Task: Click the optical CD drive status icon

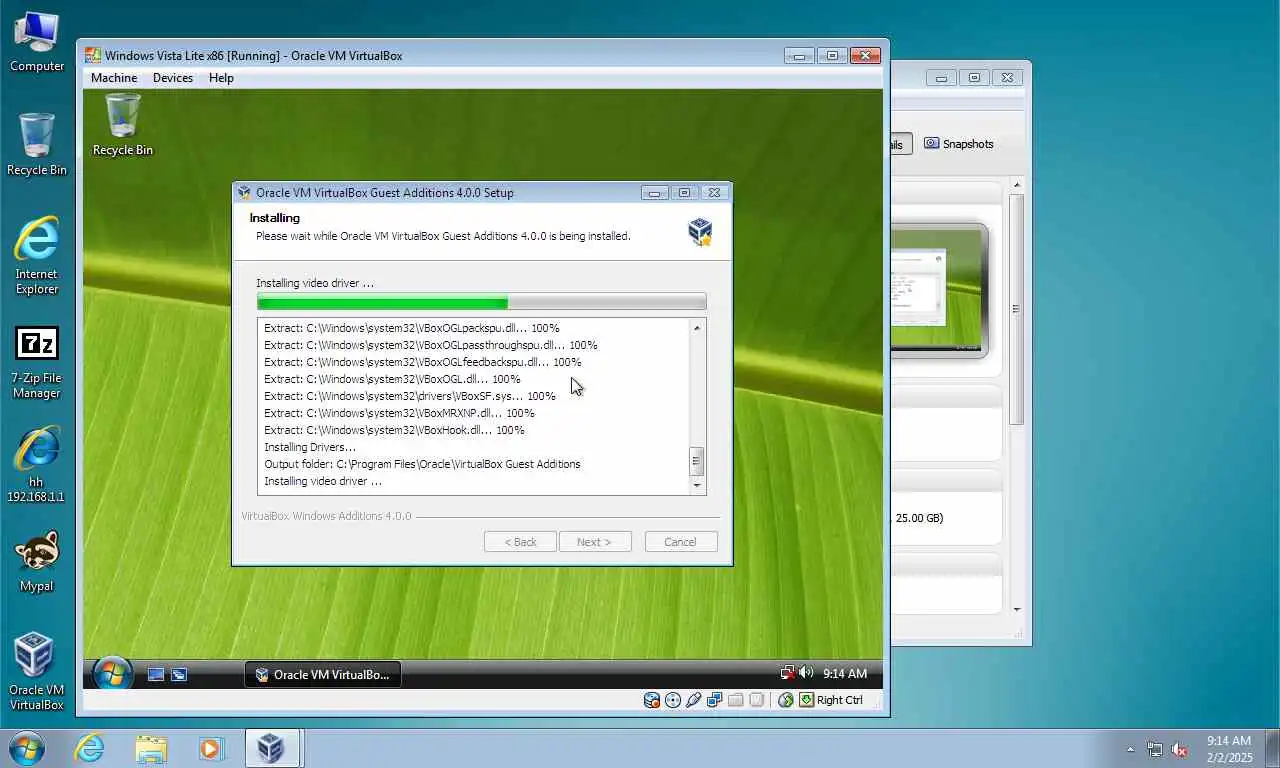Action: click(673, 700)
